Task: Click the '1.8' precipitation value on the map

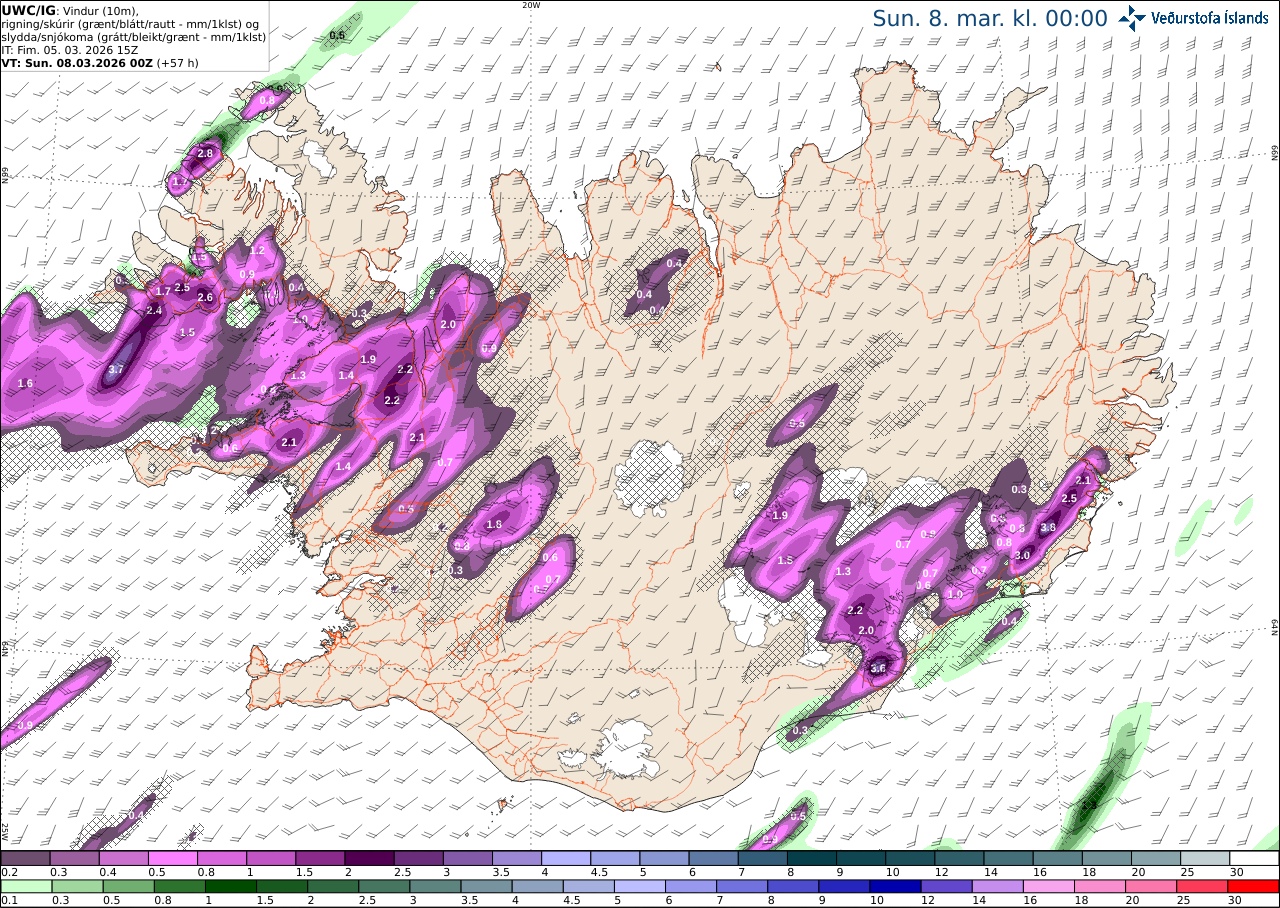Action: click(494, 524)
